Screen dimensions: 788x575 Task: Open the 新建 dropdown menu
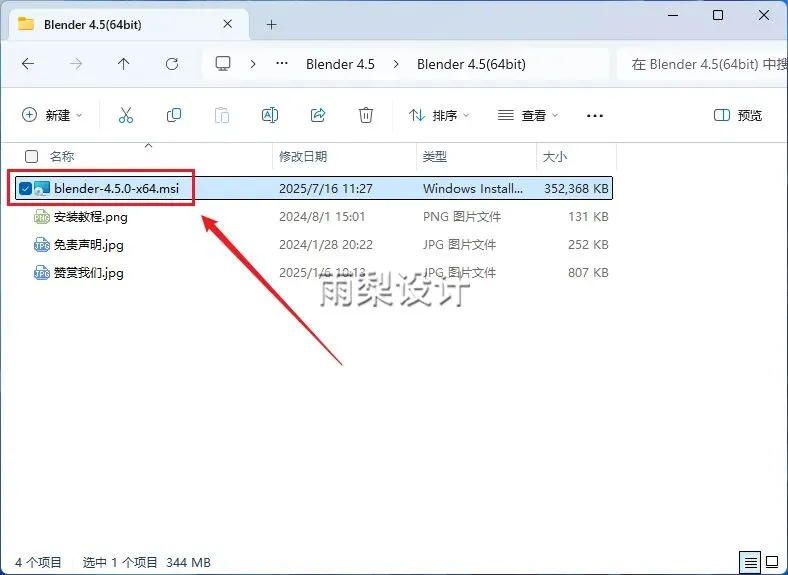(x=52, y=116)
